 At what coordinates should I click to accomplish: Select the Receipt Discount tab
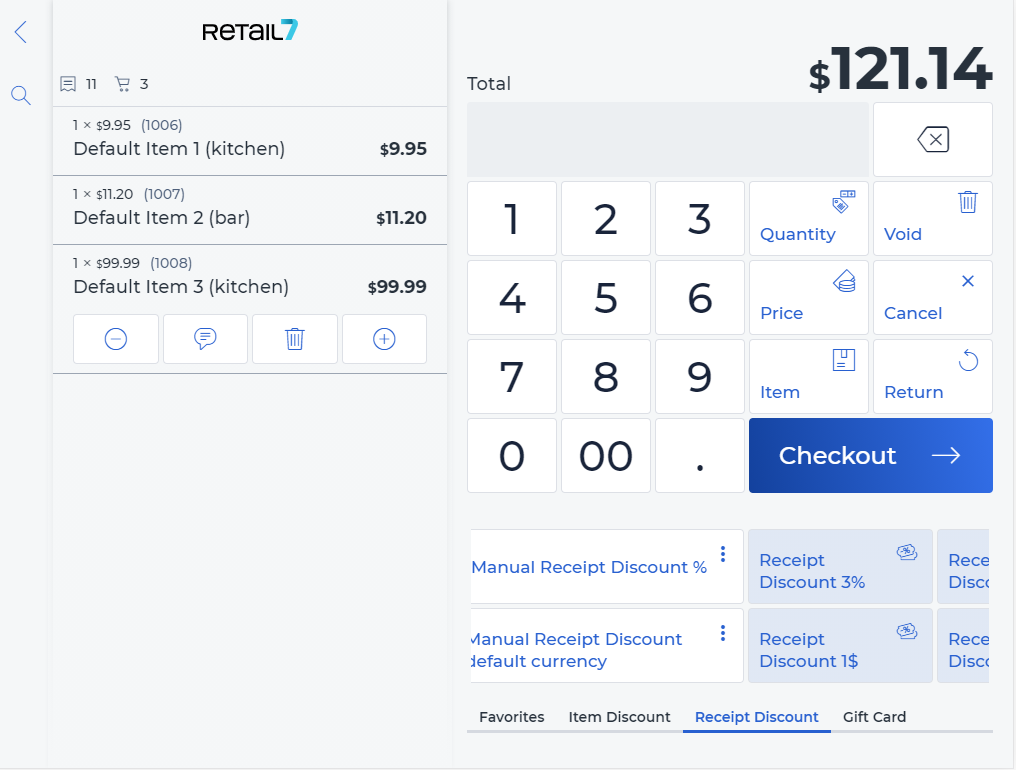tap(757, 717)
